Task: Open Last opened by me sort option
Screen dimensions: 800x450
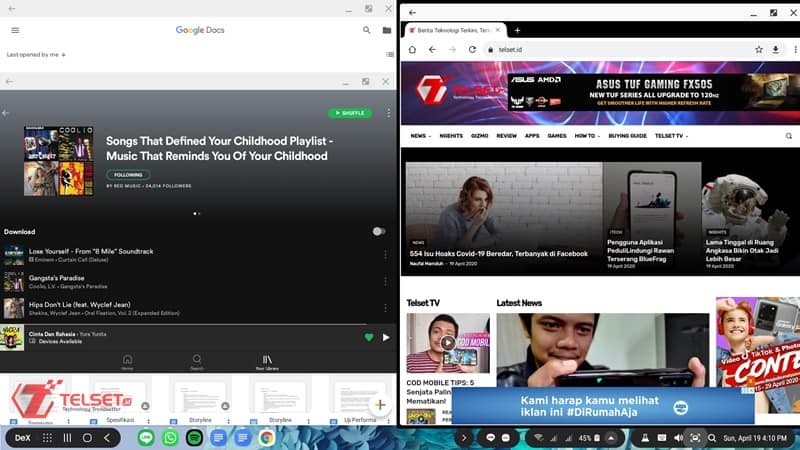Action: pyautogui.click(x=36, y=54)
